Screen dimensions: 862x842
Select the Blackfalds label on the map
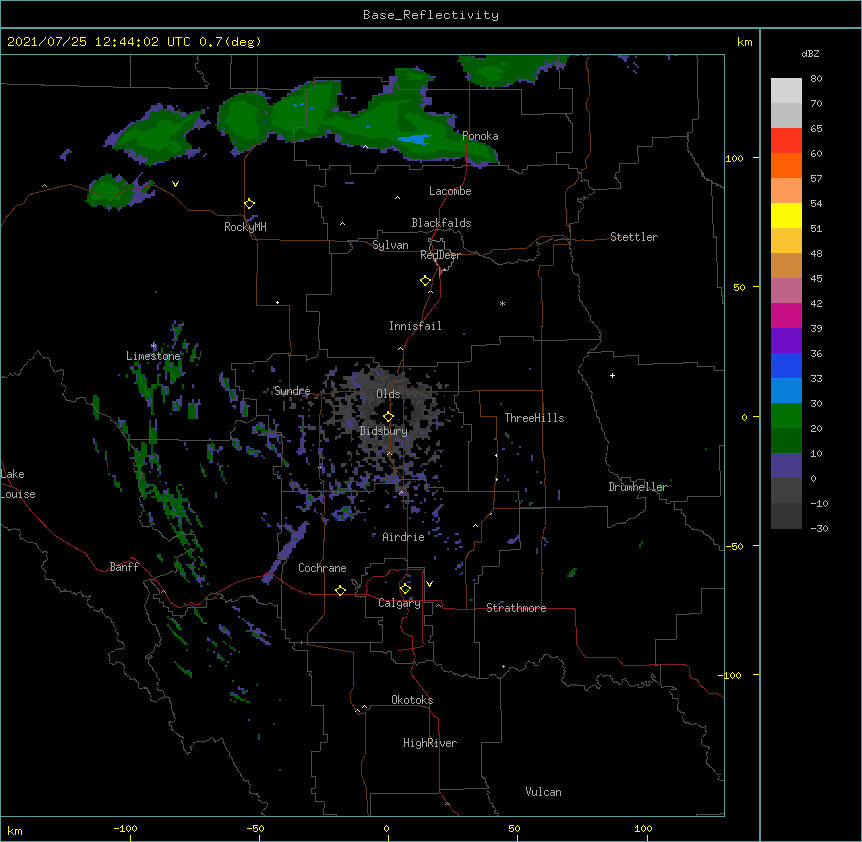[x=441, y=223]
